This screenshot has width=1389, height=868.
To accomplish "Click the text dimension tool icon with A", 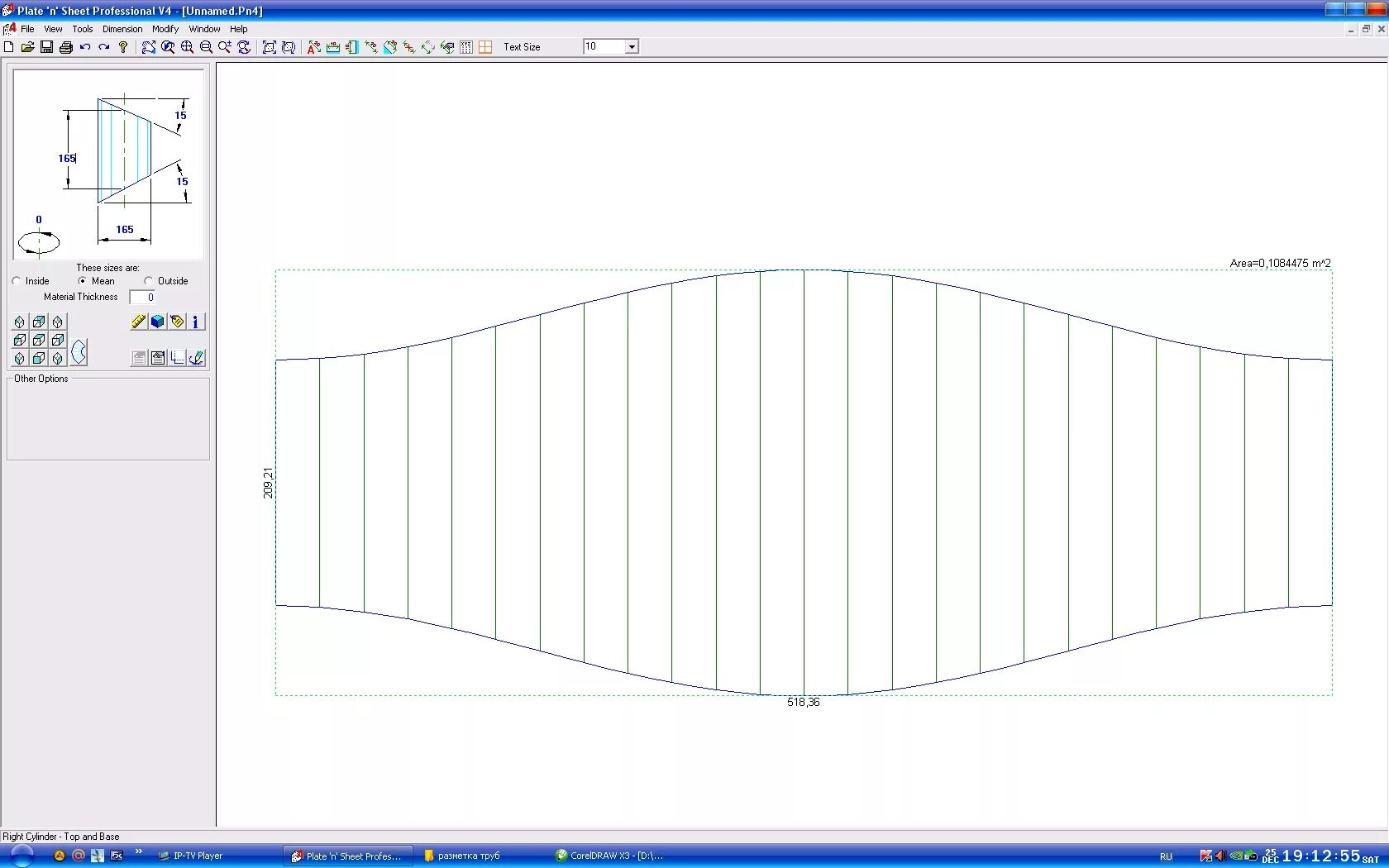I will coord(314,47).
